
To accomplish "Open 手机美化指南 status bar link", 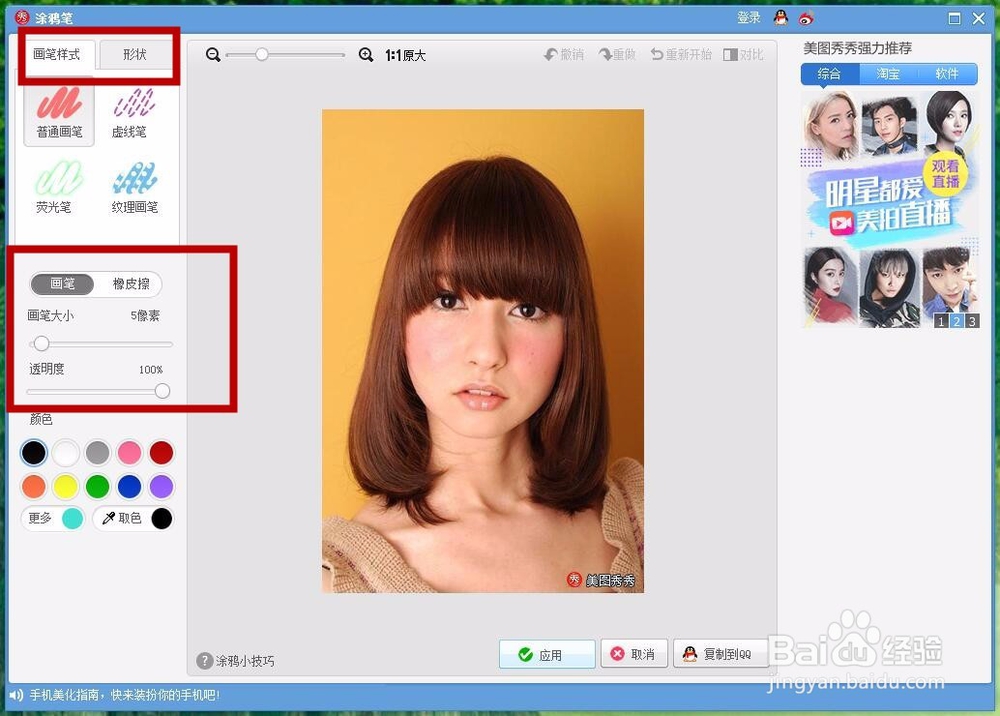I will click(124, 695).
